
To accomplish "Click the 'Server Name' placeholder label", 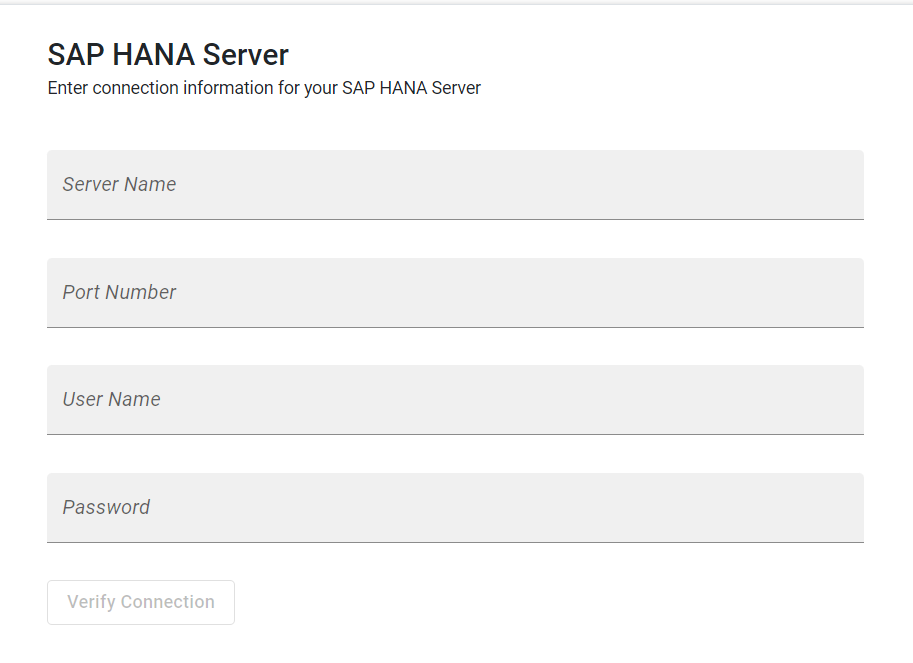I will click(119, 185).
